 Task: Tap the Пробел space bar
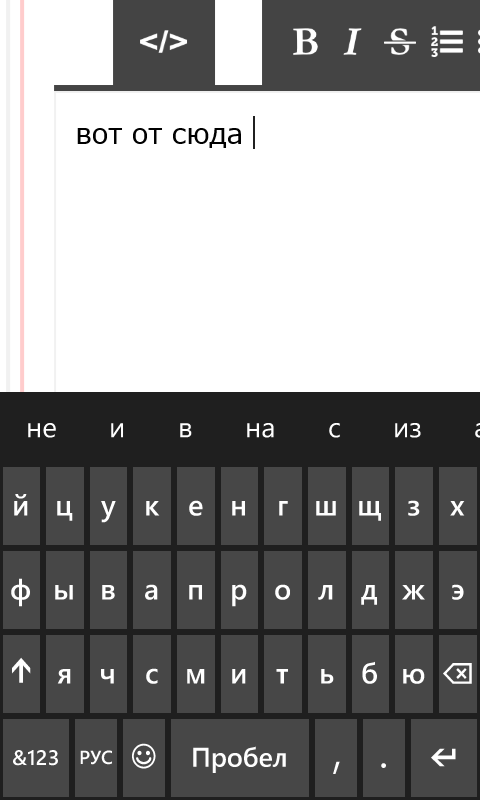click(240, 758)
